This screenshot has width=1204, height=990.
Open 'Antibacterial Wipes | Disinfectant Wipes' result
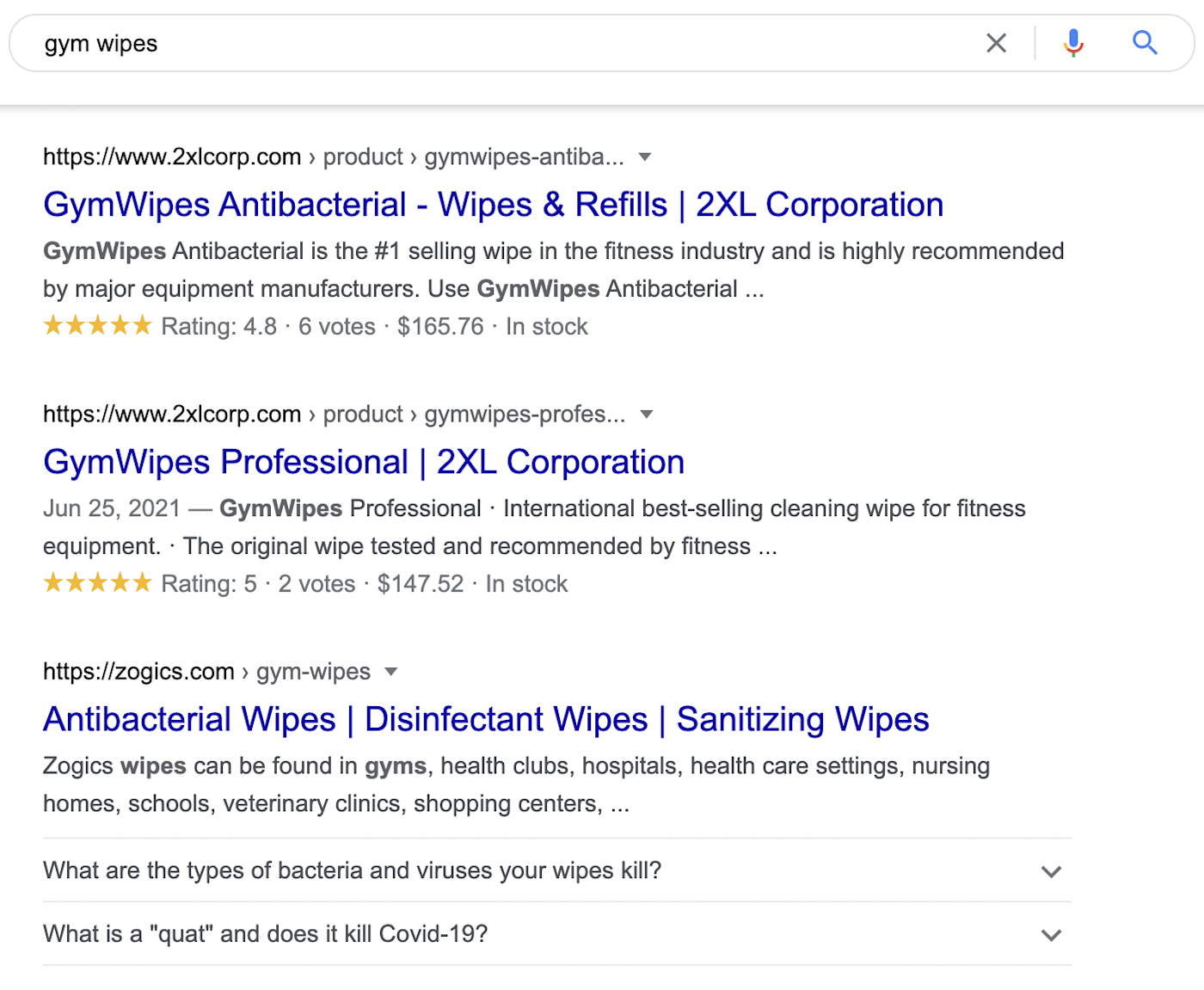pos(486,719)
